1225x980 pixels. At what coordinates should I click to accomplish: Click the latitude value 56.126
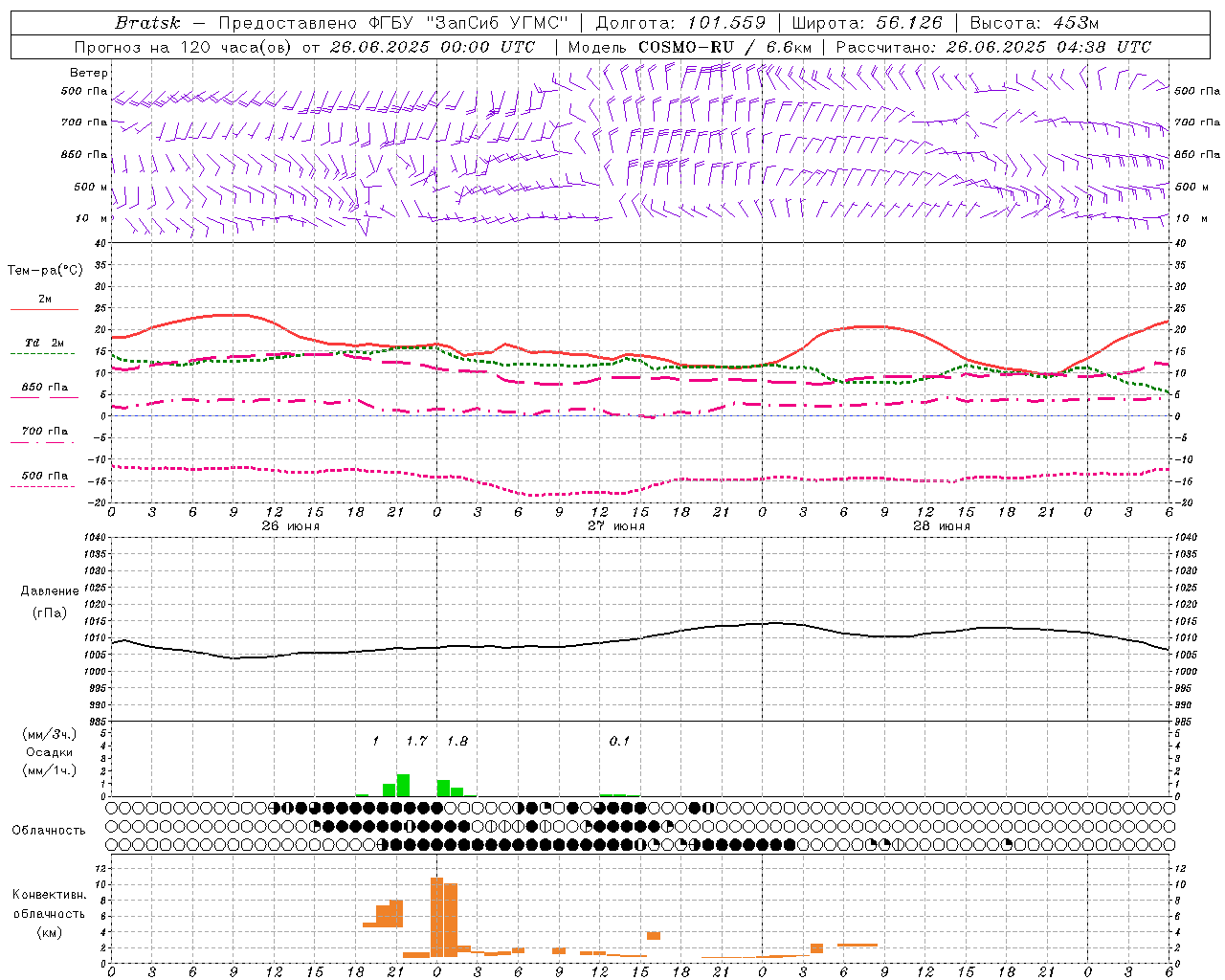click(909, 23)
